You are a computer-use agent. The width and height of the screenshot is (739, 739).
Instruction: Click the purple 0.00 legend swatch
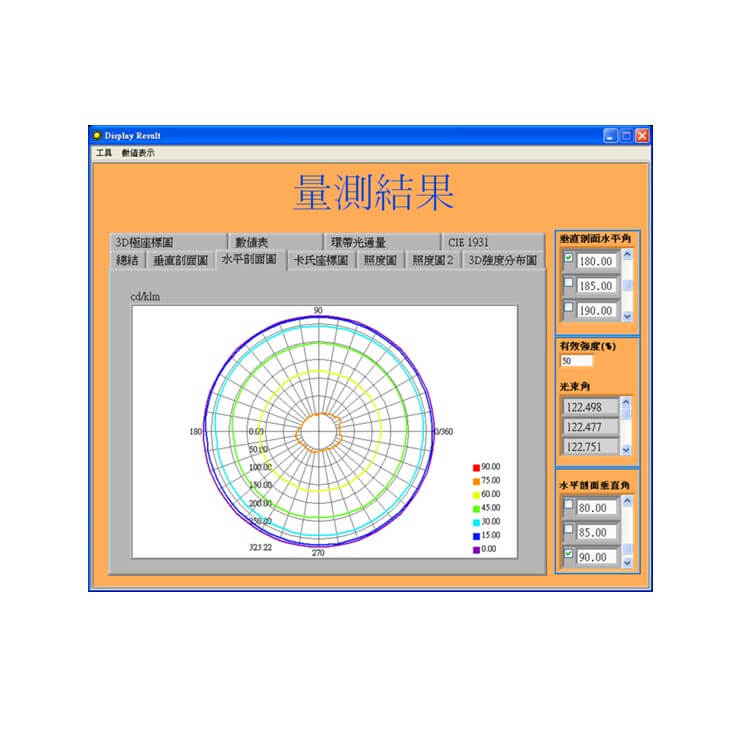[x=476, y=550]
